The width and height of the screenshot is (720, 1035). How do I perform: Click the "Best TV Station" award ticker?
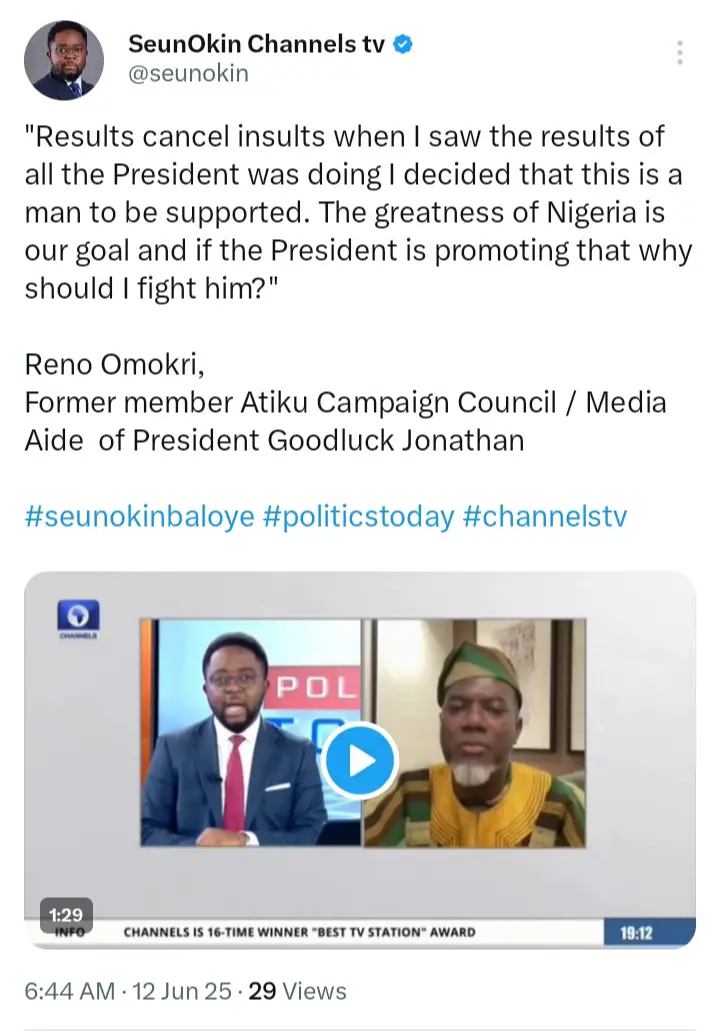coord(299,933)
